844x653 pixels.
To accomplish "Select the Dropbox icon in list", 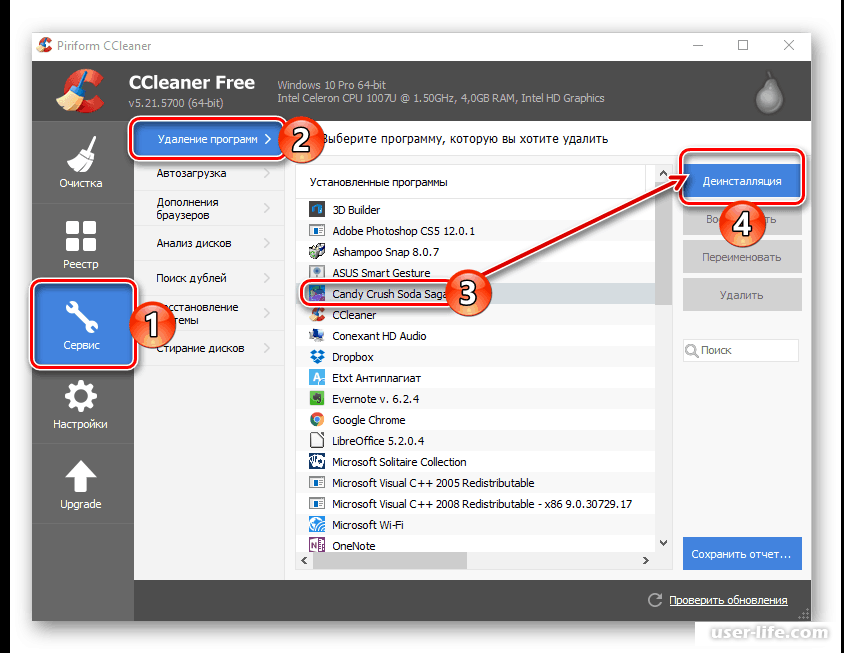I will [317, 356].
